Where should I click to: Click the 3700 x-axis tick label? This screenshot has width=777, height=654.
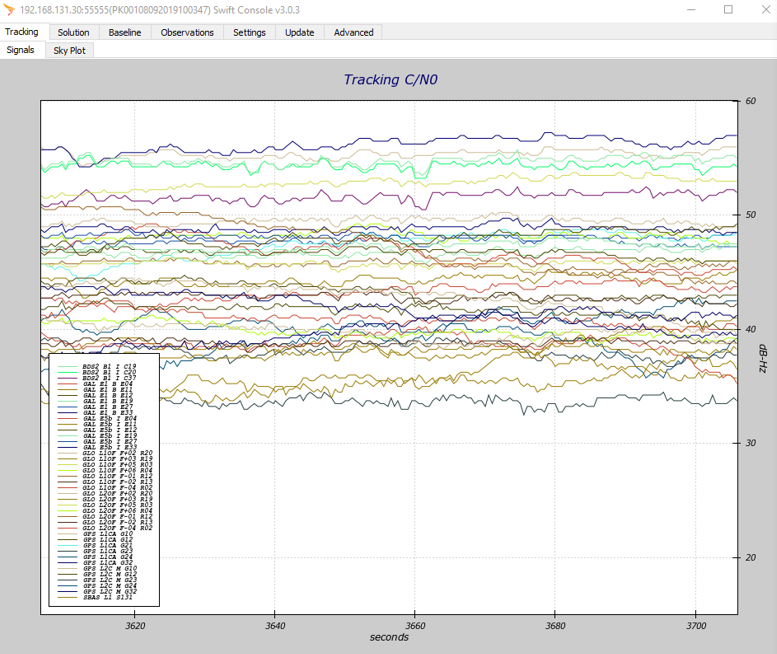[x=696, y=626]
